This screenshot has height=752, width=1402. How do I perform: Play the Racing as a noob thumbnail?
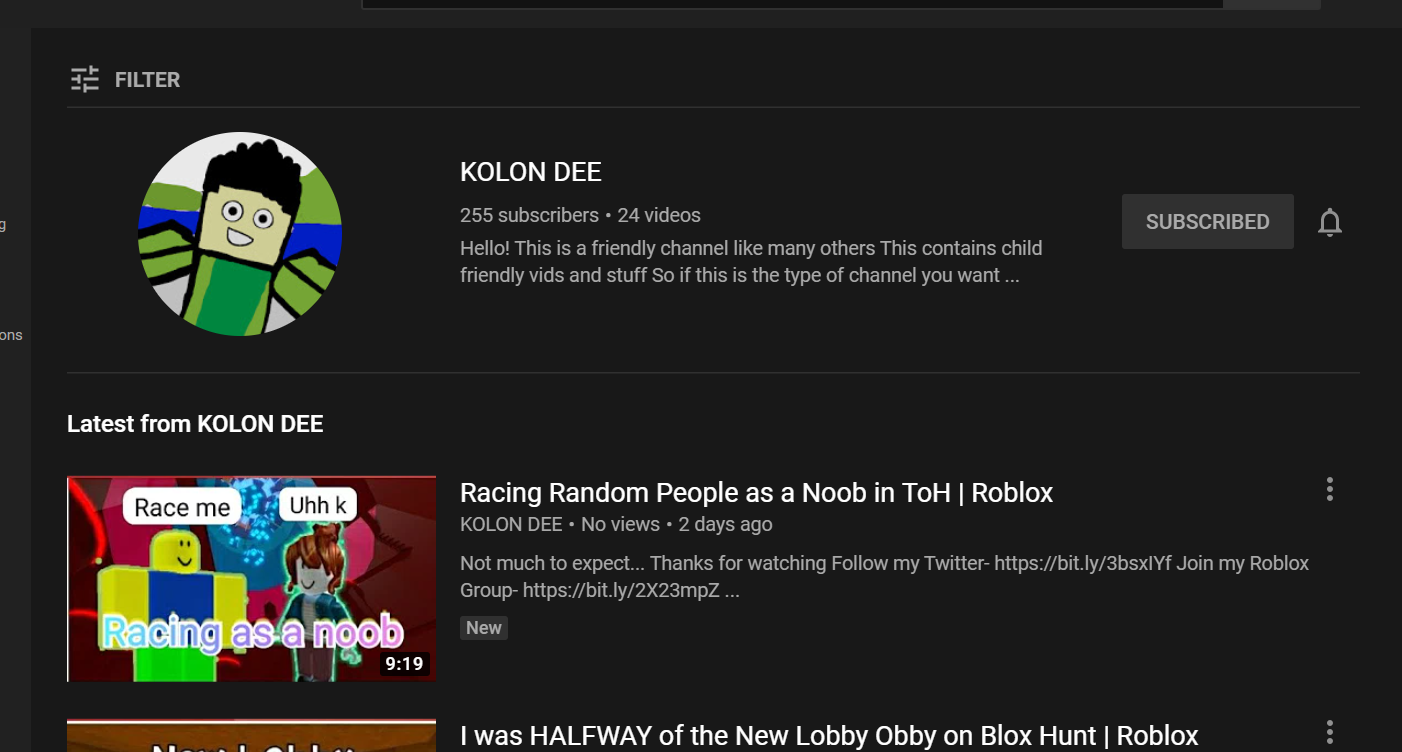251,579
